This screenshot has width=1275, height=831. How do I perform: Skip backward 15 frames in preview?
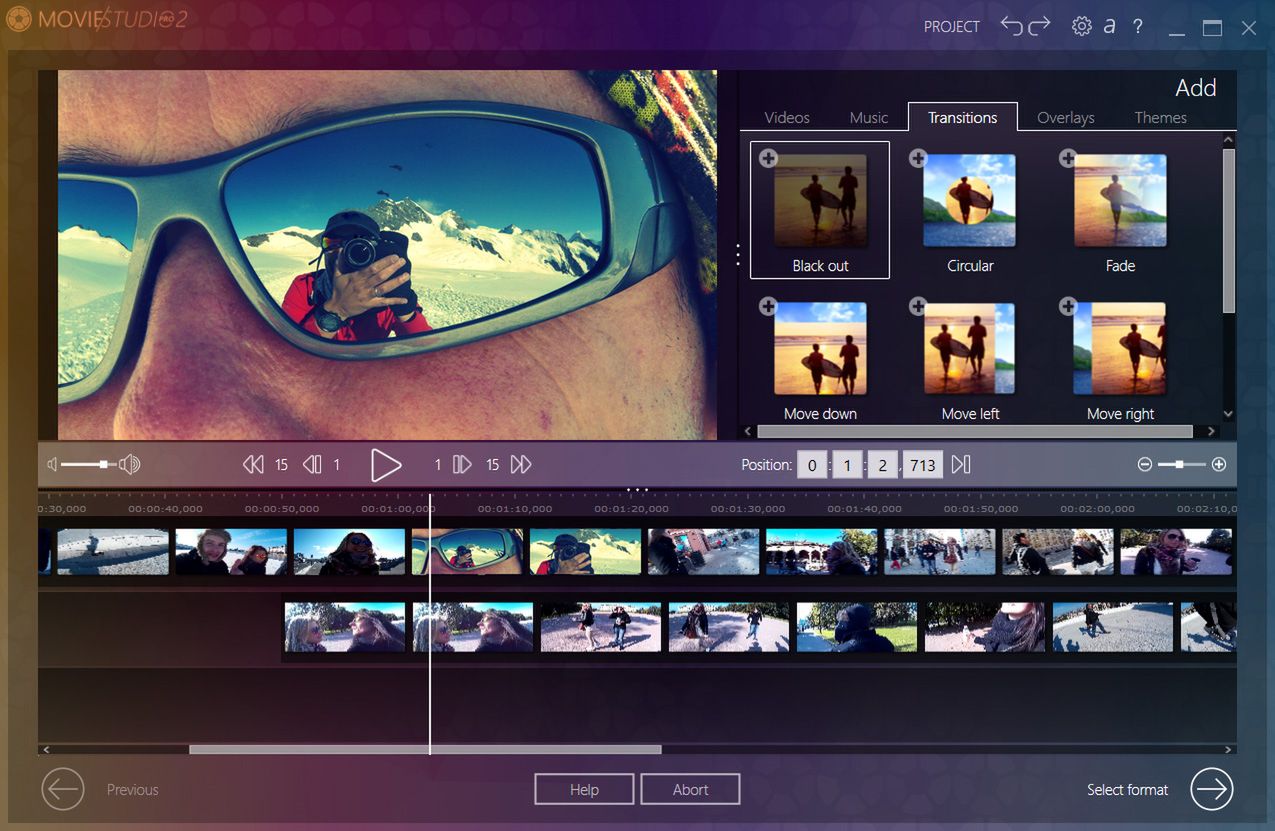coord(253,463)
